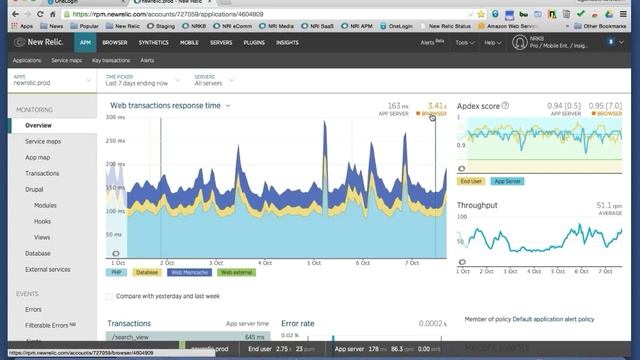Select Overview in the sidebar
This screenshot has height=360, width=640.
[x=52, y=125]
